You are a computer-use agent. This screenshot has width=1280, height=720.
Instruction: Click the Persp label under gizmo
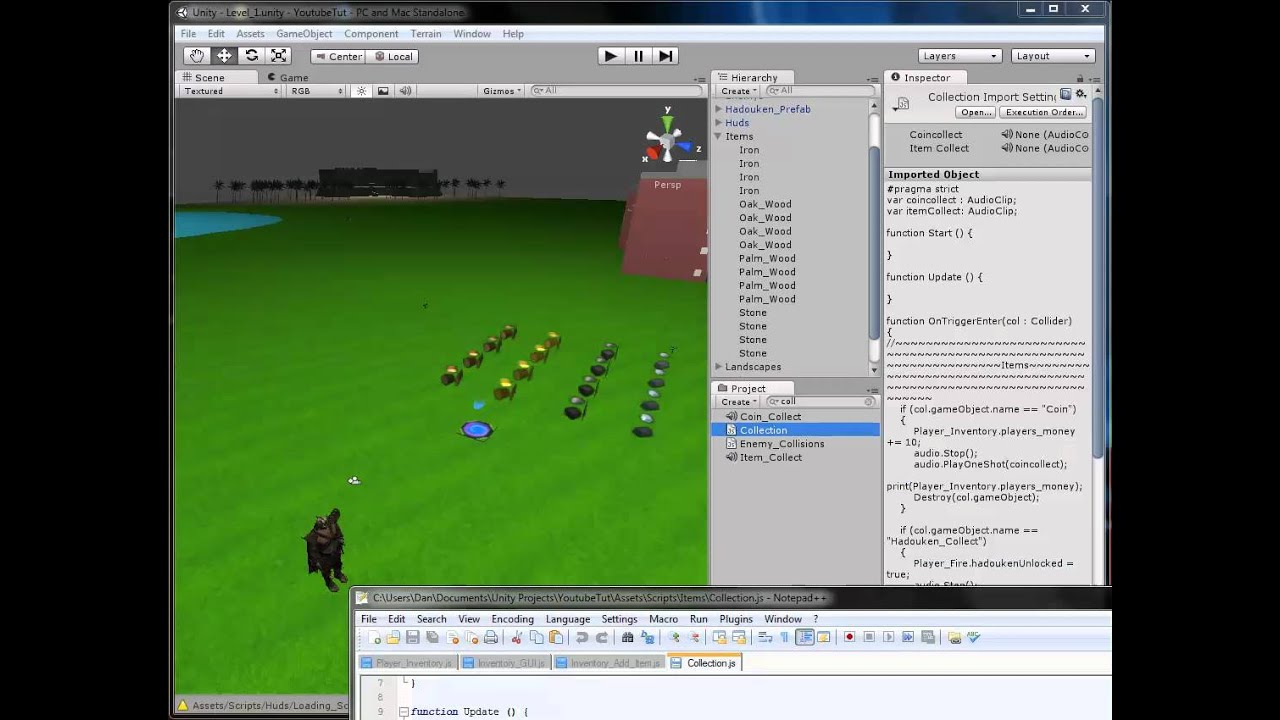tap(667, 185)
